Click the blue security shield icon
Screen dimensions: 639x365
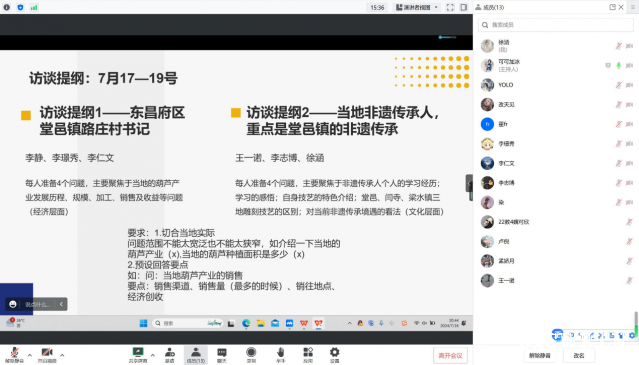click(x=20, y=7)
